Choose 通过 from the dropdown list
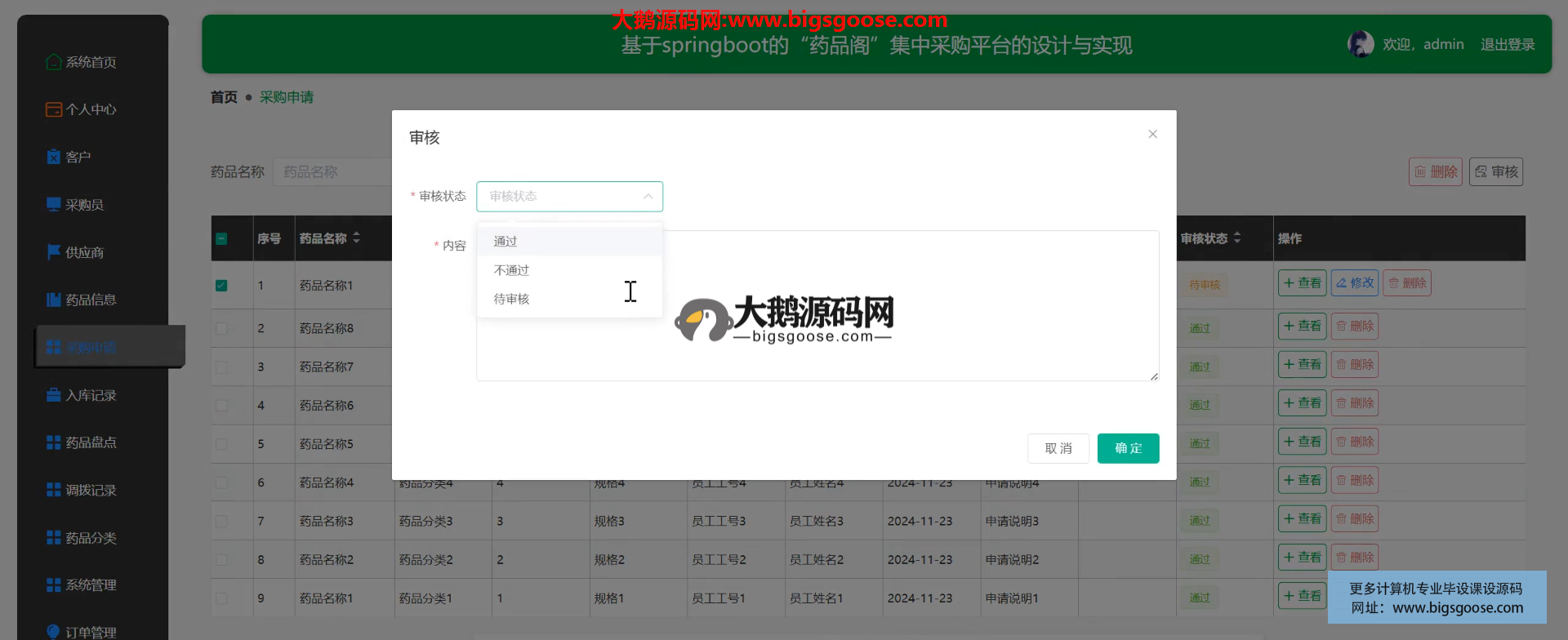Image resolution: width=1568 pixels, height=640 pixels. (x=506, y=242)
